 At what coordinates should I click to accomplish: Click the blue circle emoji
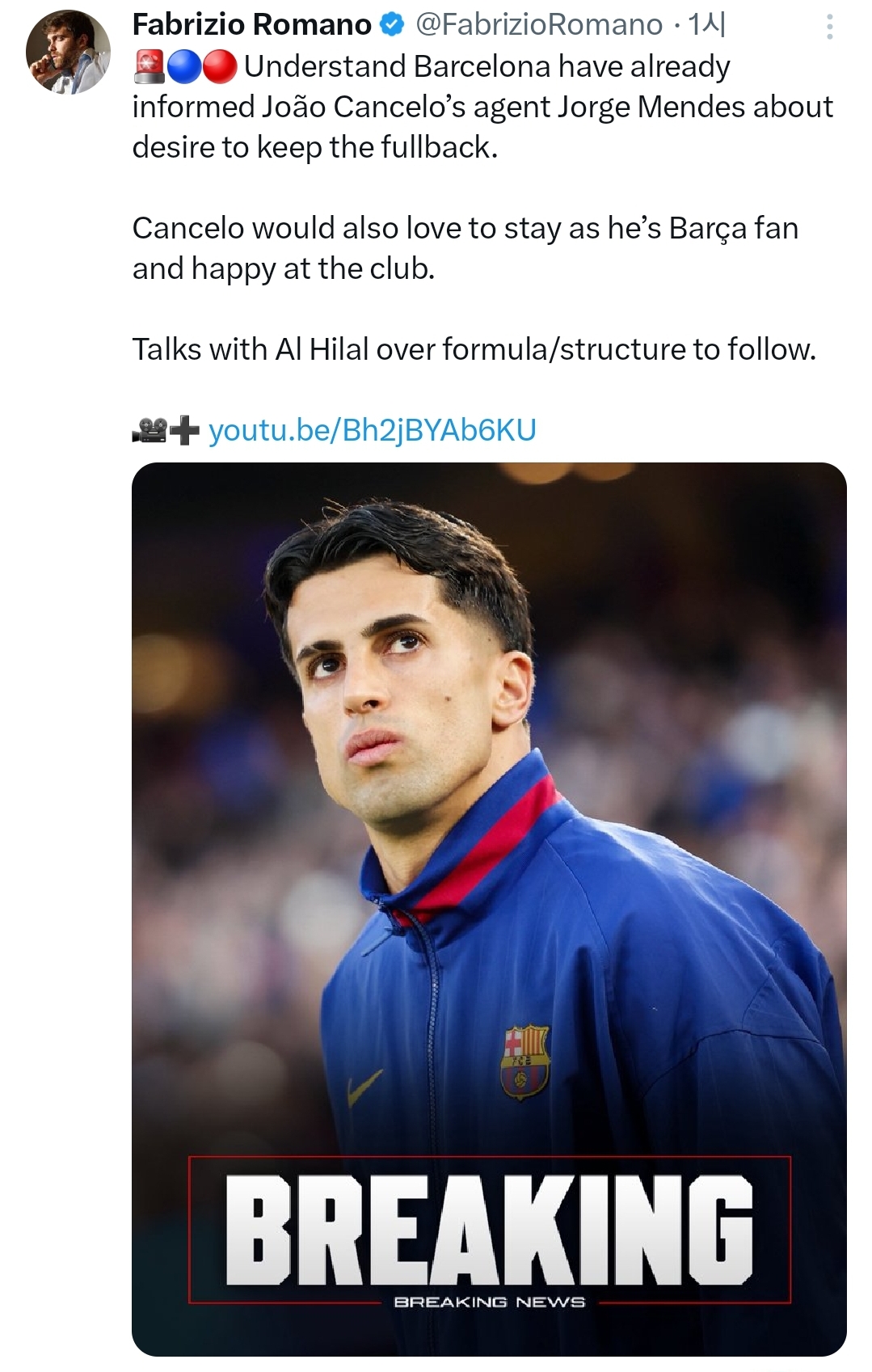[x=184, y=67]
